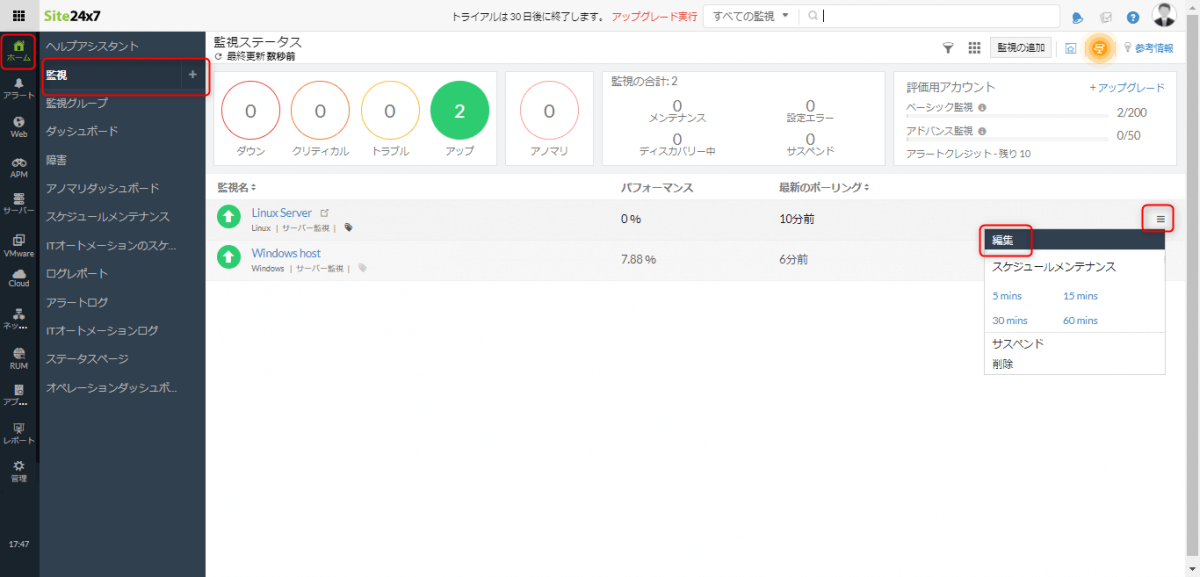The height and width of the screenshot is (577, 1200).
Task: Click the grey checklist icon in top bar
Action: pos(1105,17)
